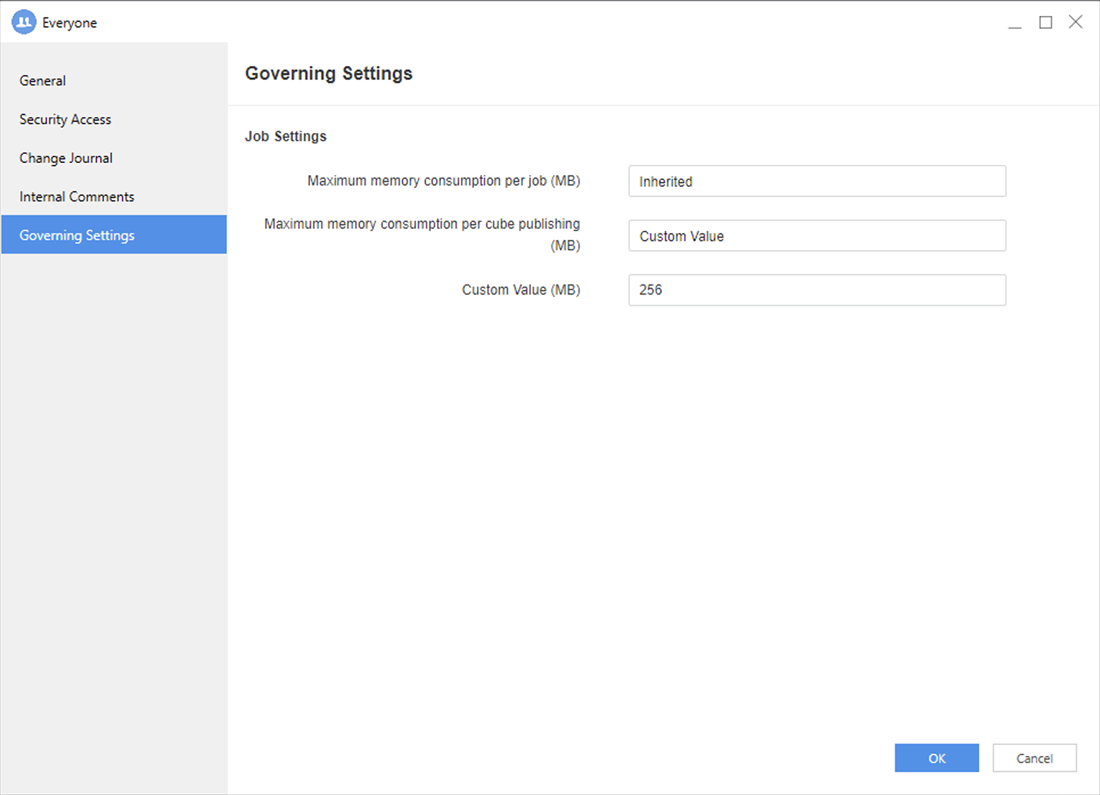Close the Everyone dialog window
1100x795 pixels.
[x=1075, y=22]
